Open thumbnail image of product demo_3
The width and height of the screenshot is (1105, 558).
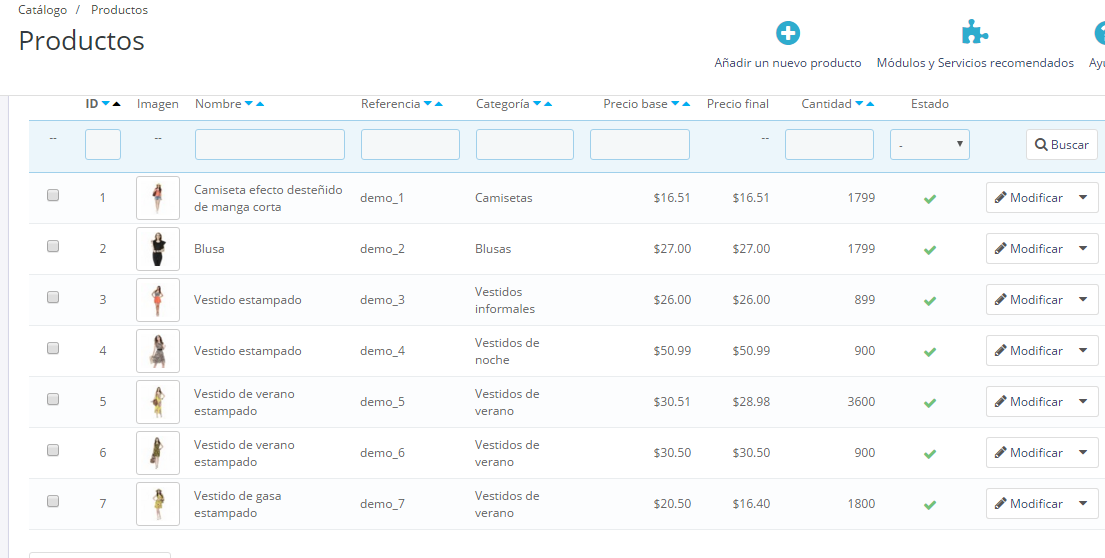(157, 300)
